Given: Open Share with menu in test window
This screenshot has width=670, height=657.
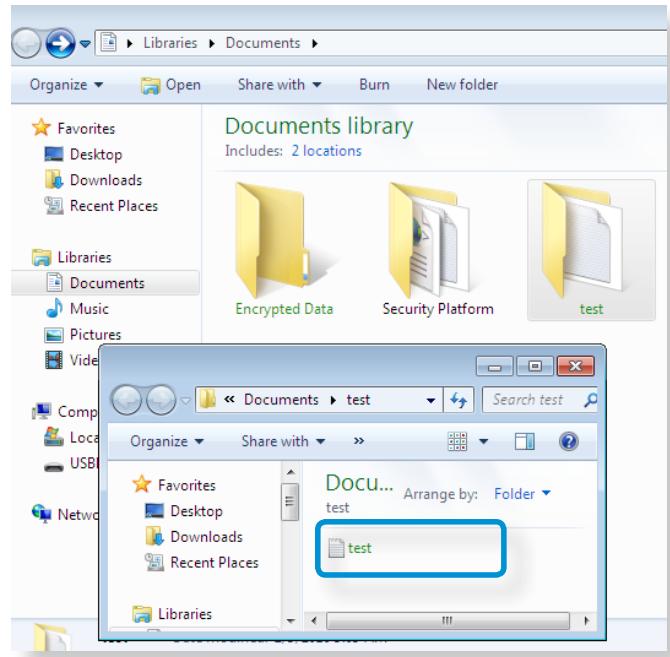Looking at the screenshot, I should (283, 441).
